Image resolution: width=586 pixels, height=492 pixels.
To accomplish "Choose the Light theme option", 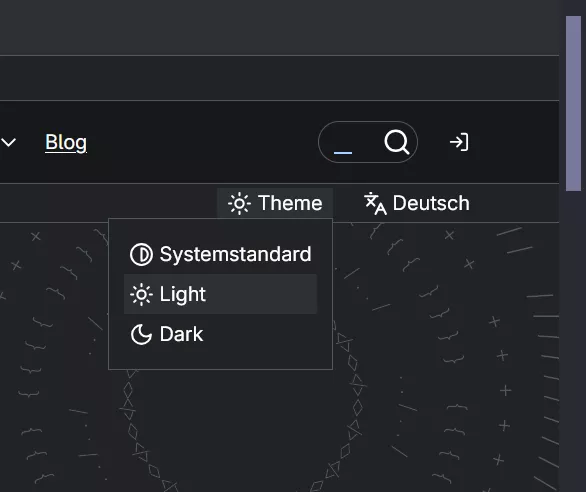I will (x=220, y=294).
